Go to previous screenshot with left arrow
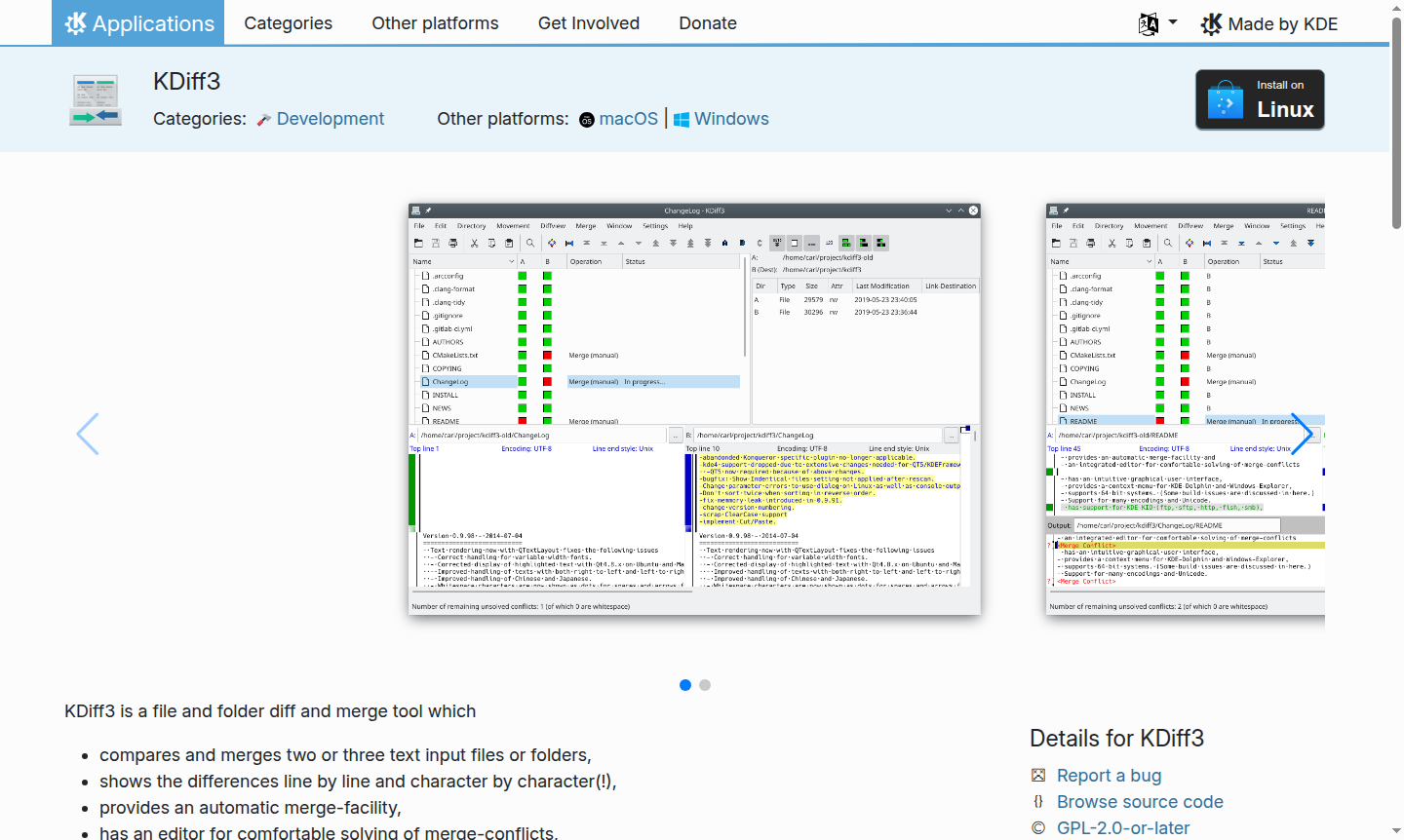The width and height of the screenshot is (1404, 840). click(88, 434)
